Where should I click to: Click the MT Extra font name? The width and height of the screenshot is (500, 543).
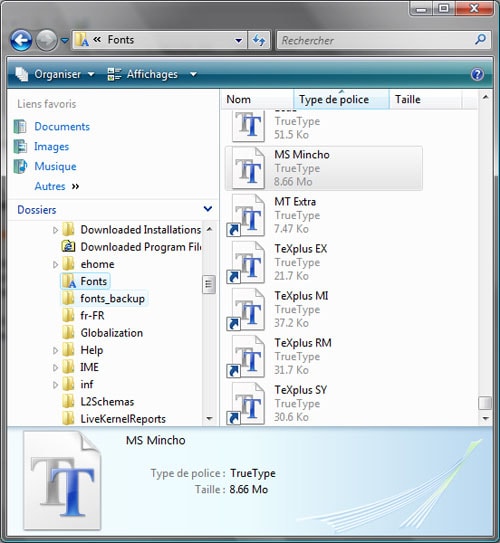click(295, 202)
